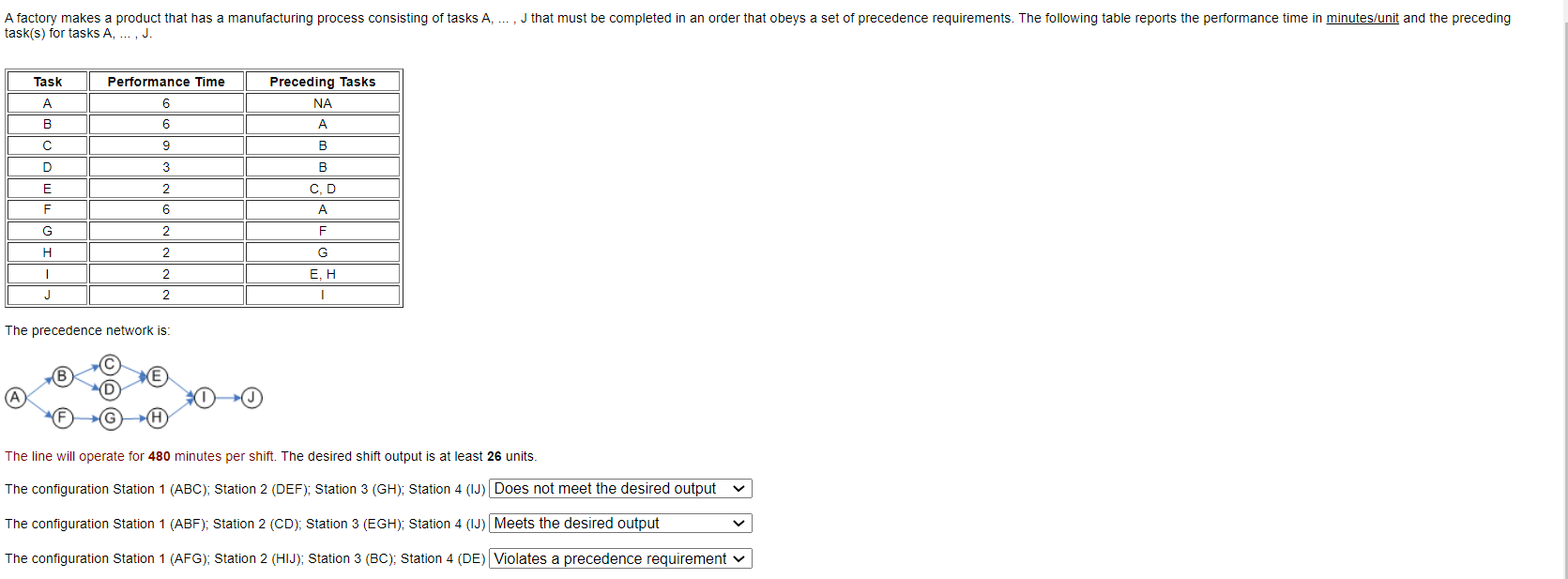The height and width of the screenshot is (579, 1568).
Task: Select node G in the network diagram
Action: coord(110,419)
